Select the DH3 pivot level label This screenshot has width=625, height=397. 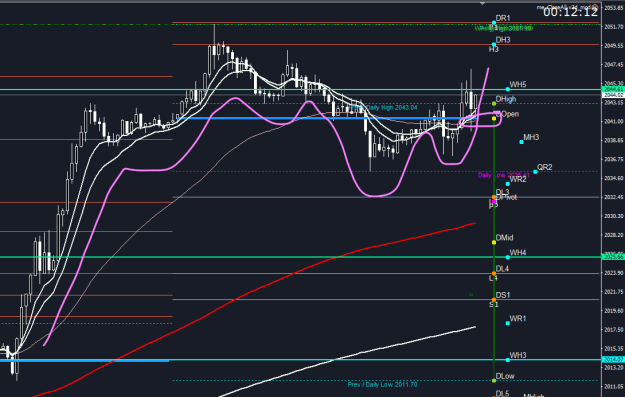(x=503, y=40)
